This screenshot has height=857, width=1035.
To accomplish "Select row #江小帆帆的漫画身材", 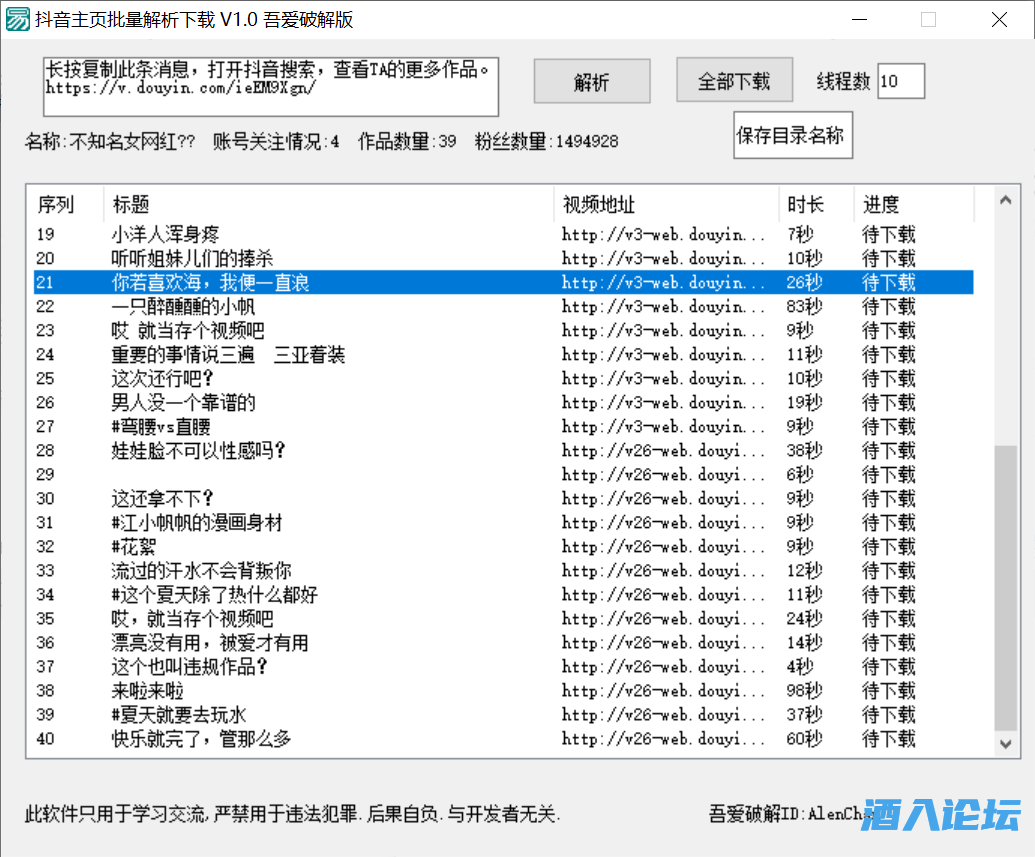I will [504, 523].
